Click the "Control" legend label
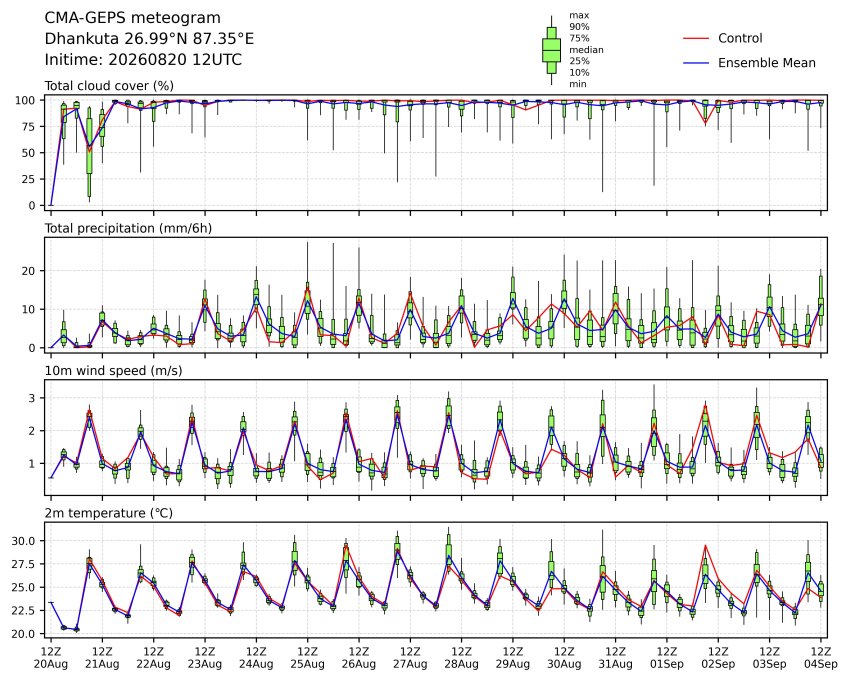Screen dimensions: 849x681 click(x=740, y=38)
